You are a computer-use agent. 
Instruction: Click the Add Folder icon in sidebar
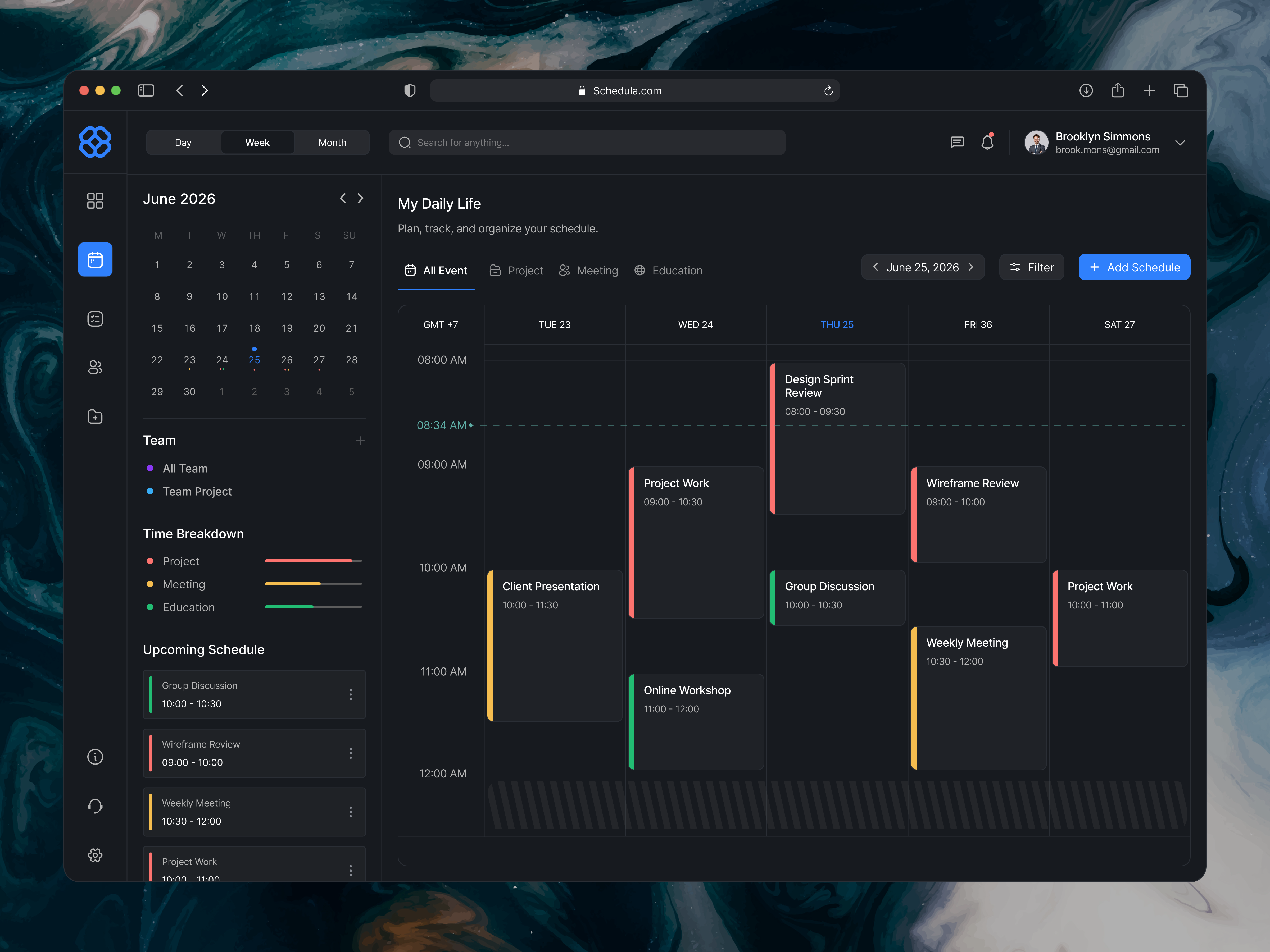[95, 416]
